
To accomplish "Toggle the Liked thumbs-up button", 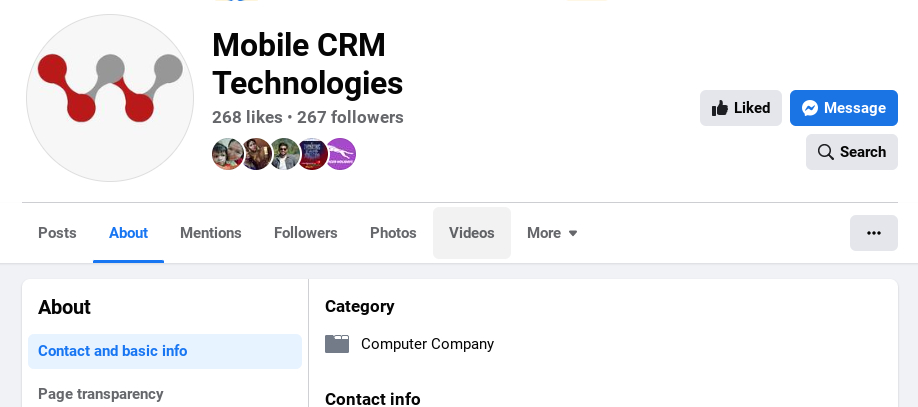I will point(741,108).
